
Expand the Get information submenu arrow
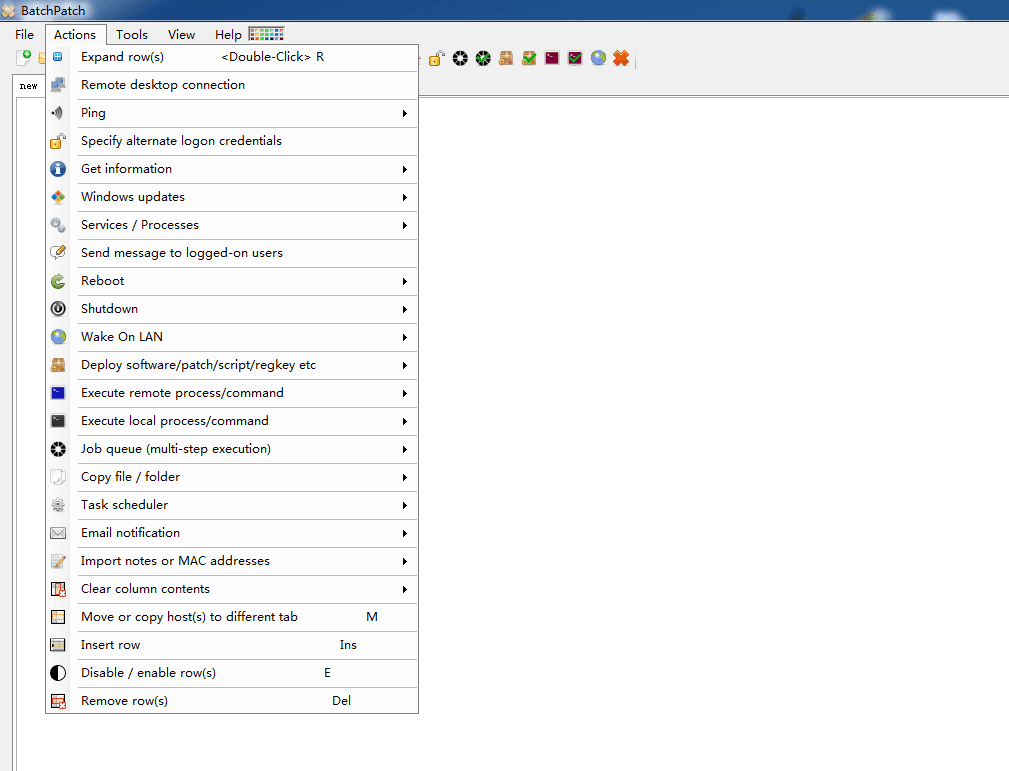[x=405, y=169]
